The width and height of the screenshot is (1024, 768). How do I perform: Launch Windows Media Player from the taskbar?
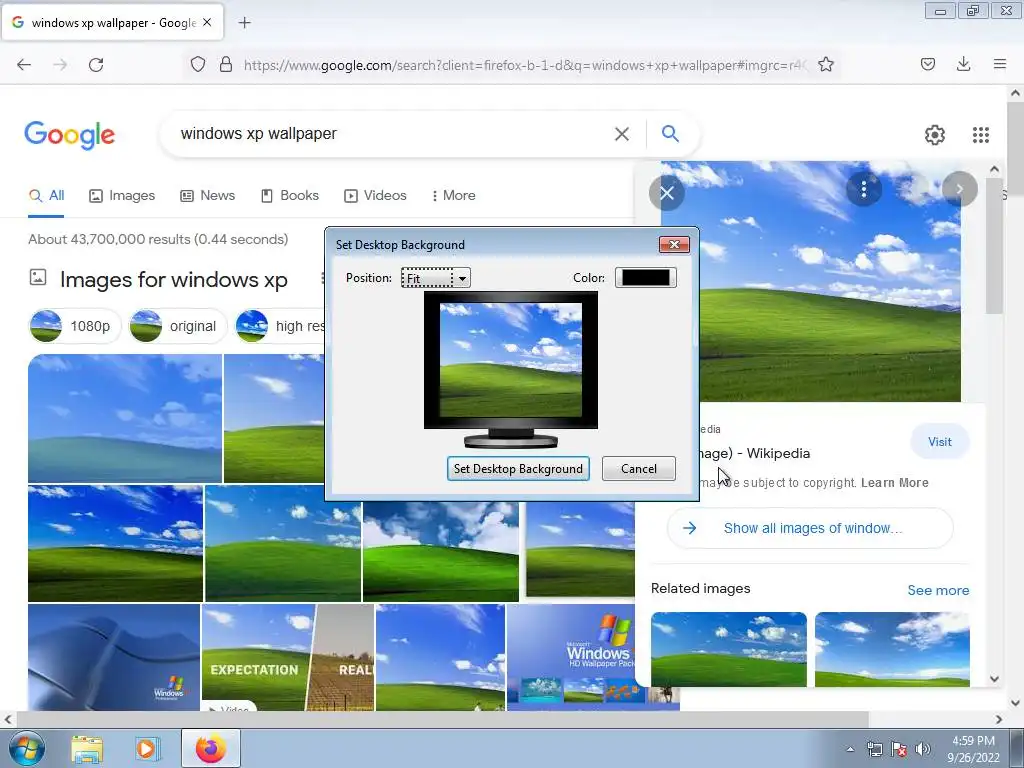tap(147, 749)
